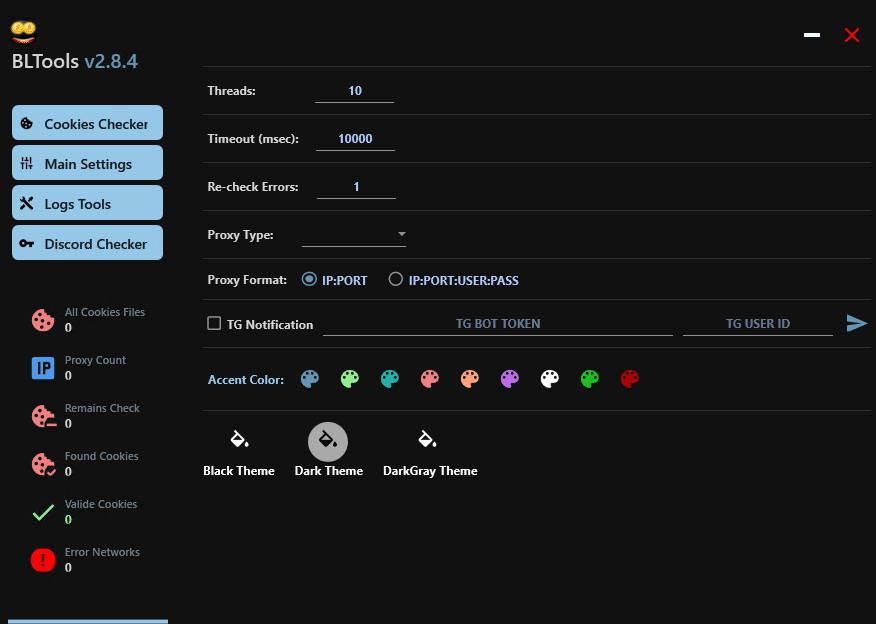
Task: Click the Threads value field
Action: pyautogui.click(x=354, y=91)
